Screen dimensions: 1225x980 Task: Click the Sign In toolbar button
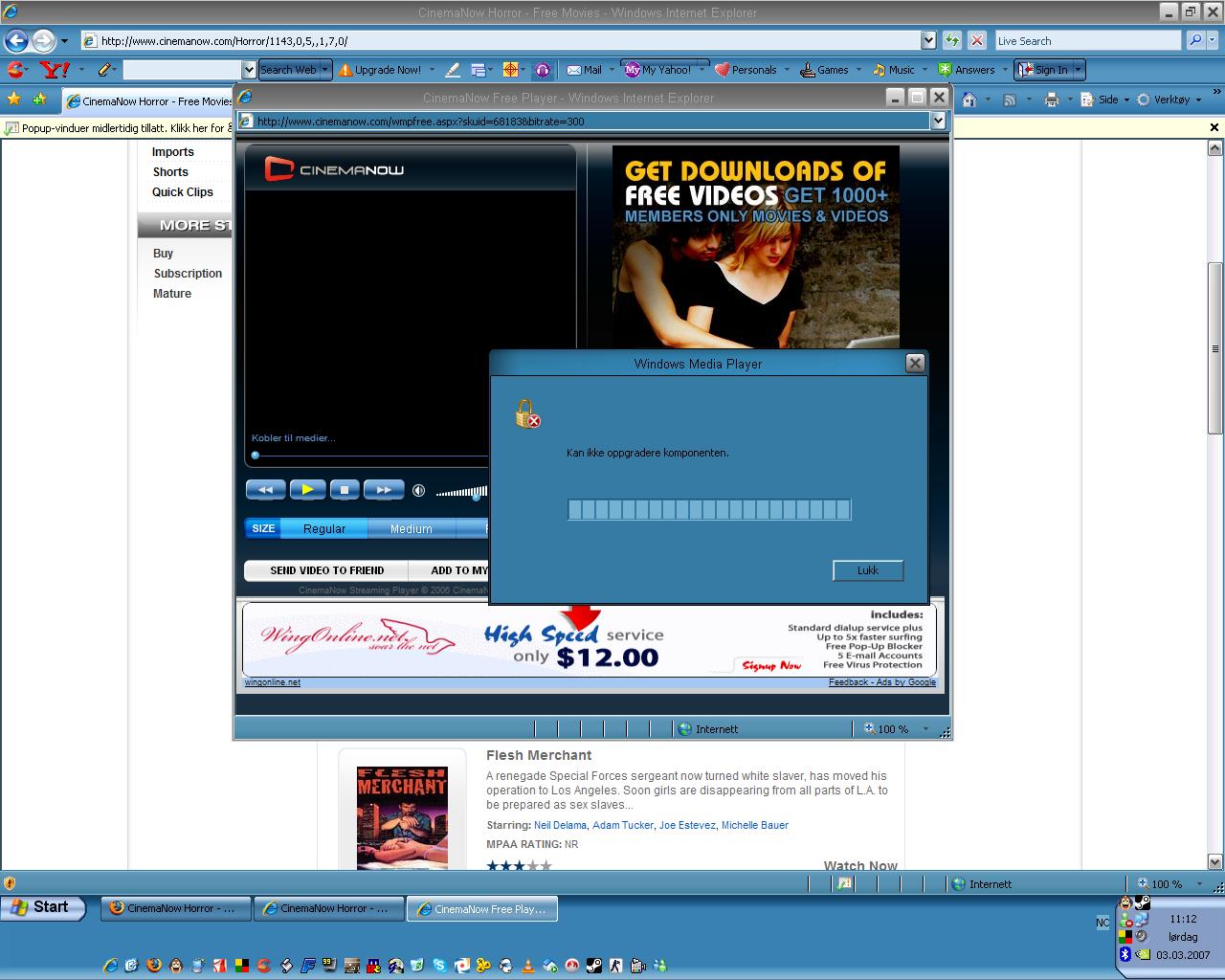pyautogui.click(x=1042, y=70)
